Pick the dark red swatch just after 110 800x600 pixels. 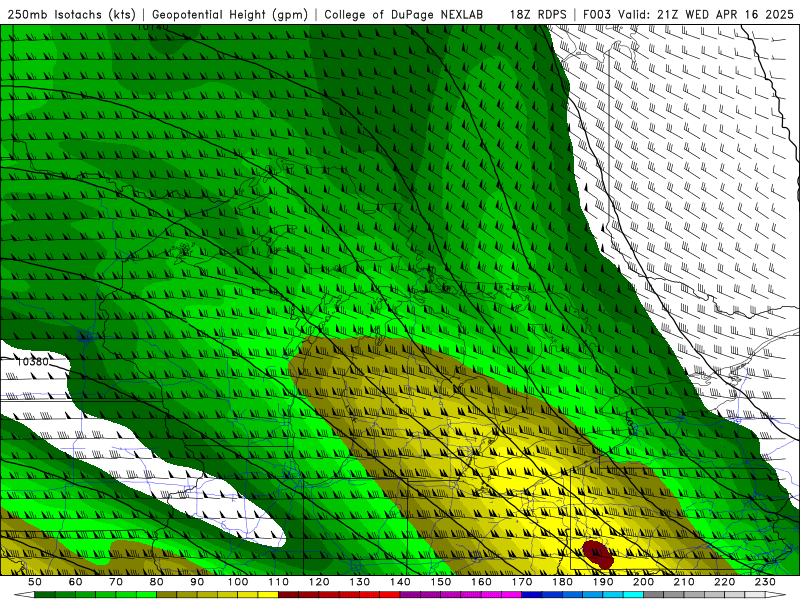pos(289,595)
